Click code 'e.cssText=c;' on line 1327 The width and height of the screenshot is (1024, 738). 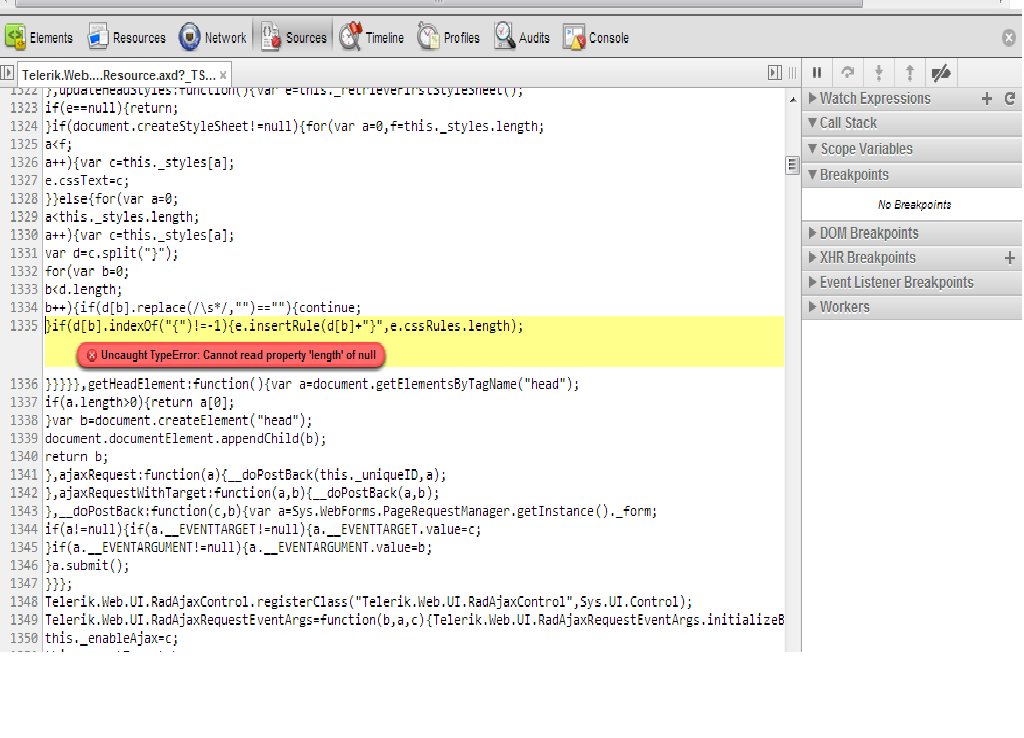[x=87, y=180]
